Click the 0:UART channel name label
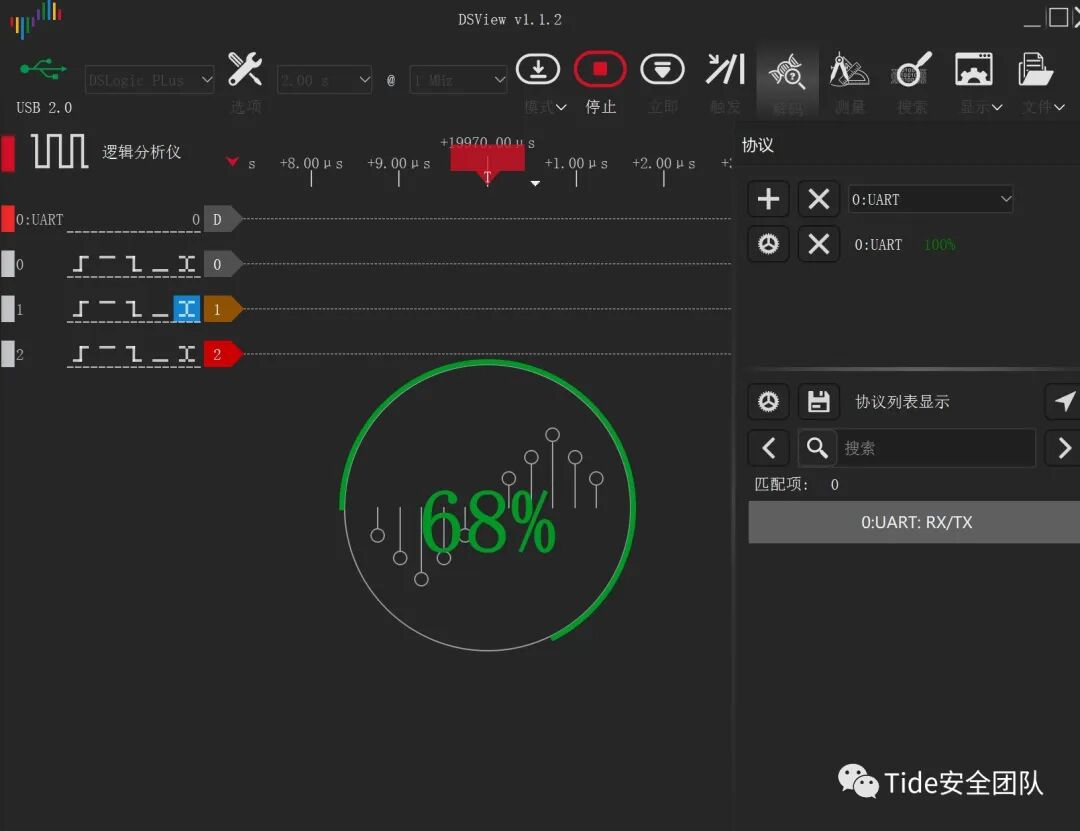The image size is (1080, 831). pyautogui.click(x=39, y=220)
